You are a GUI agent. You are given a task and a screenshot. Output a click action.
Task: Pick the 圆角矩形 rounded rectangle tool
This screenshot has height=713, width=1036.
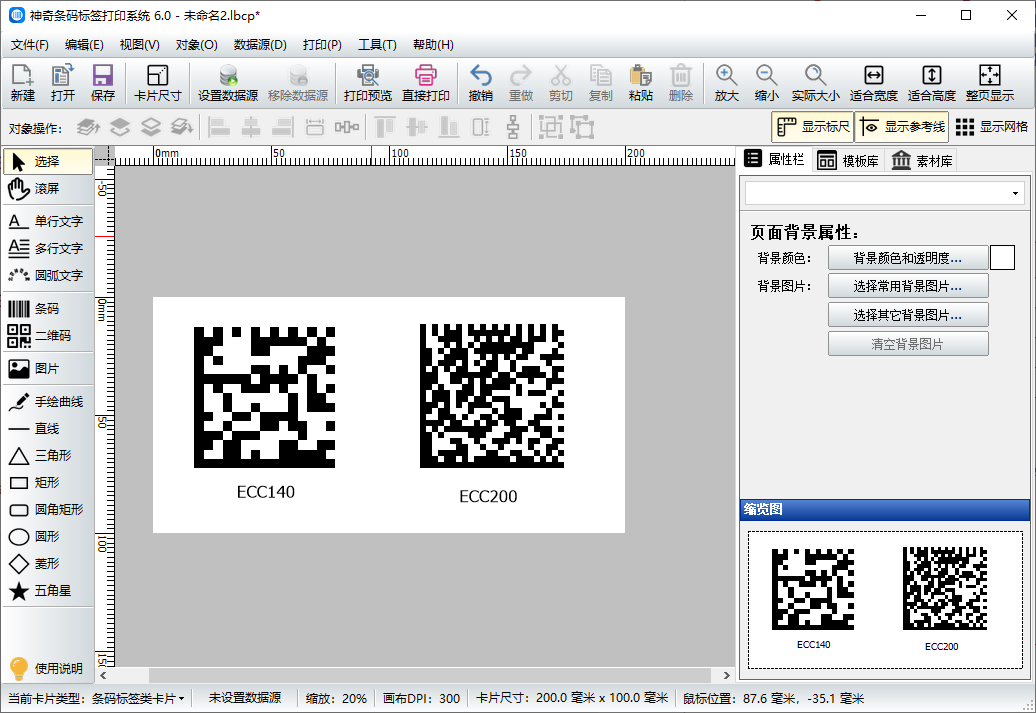(x=48, y=509)
